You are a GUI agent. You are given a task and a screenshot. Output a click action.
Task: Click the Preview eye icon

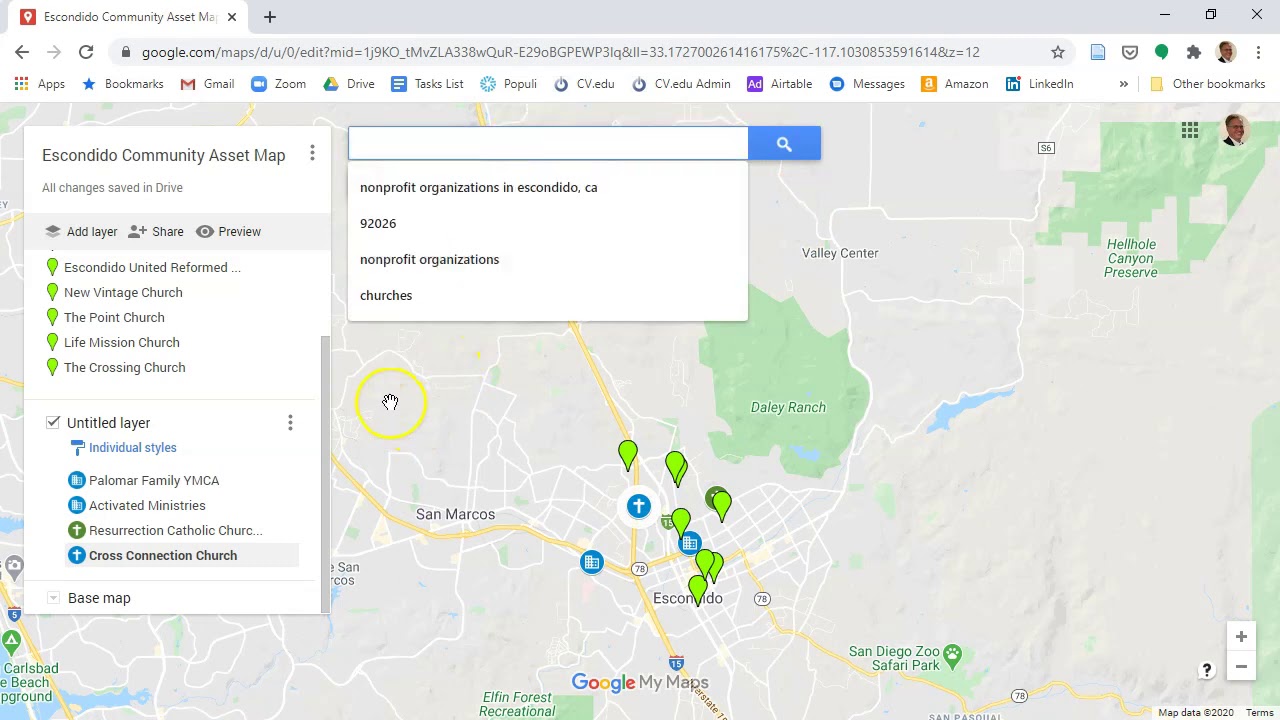tap(205, 231)
